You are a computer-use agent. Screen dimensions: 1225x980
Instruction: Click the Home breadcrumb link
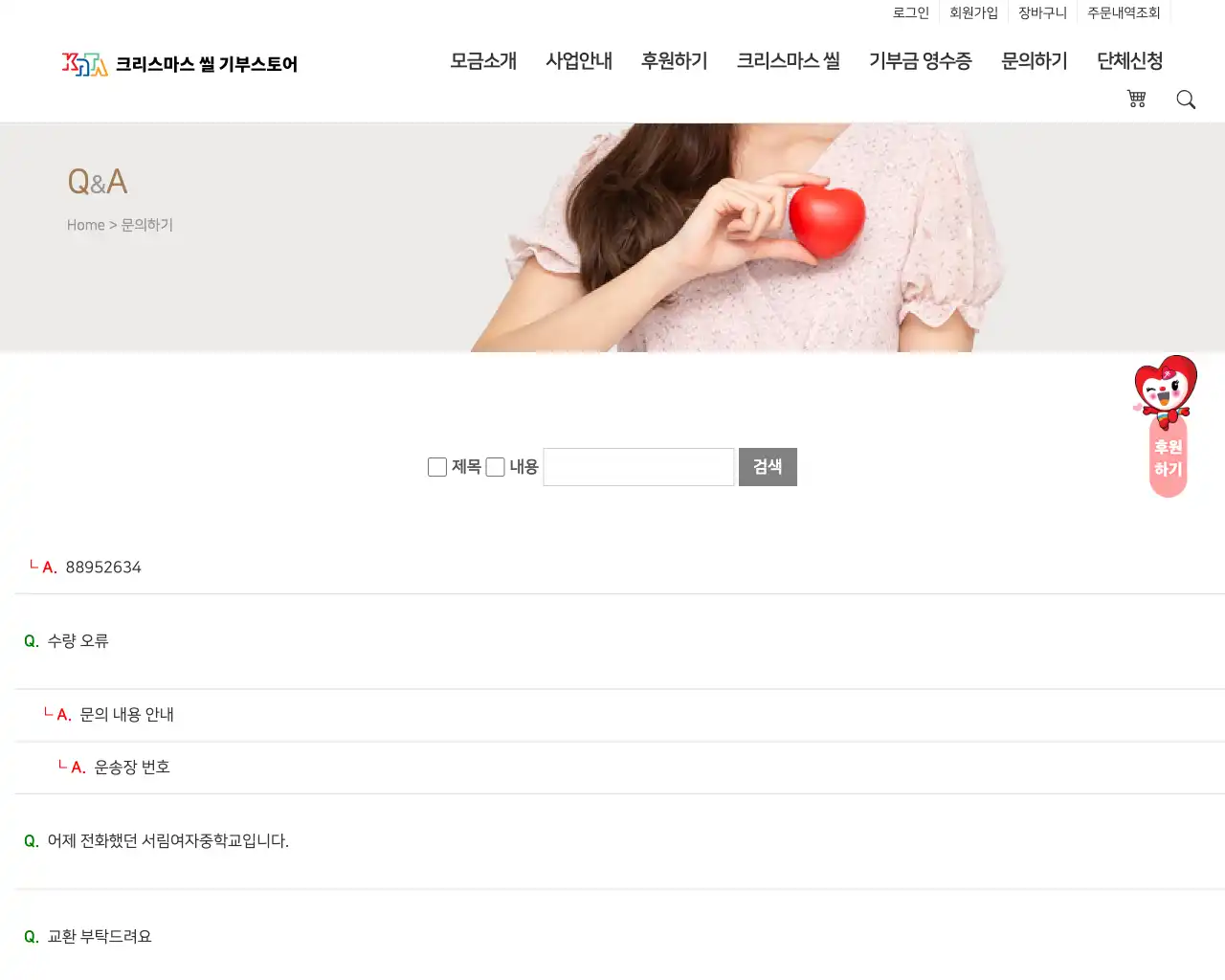[x=86, y=224]
